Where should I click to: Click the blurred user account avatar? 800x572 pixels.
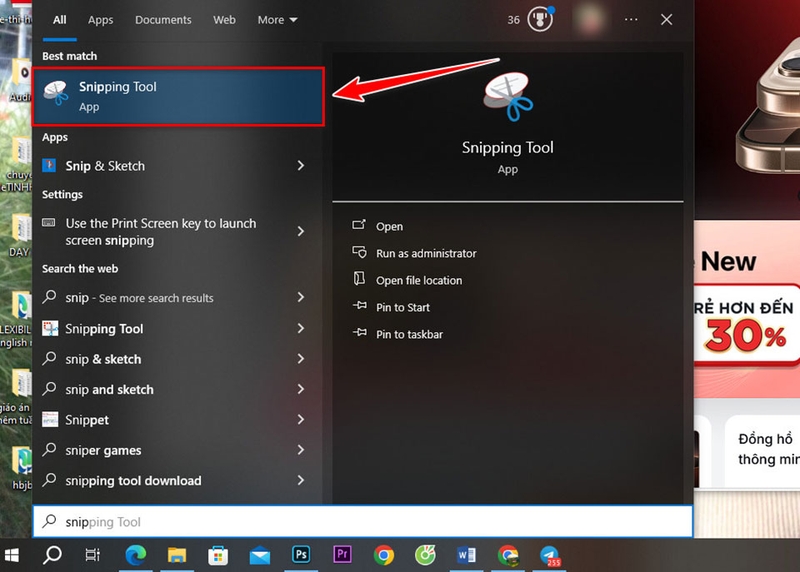[x=590, y=19]
